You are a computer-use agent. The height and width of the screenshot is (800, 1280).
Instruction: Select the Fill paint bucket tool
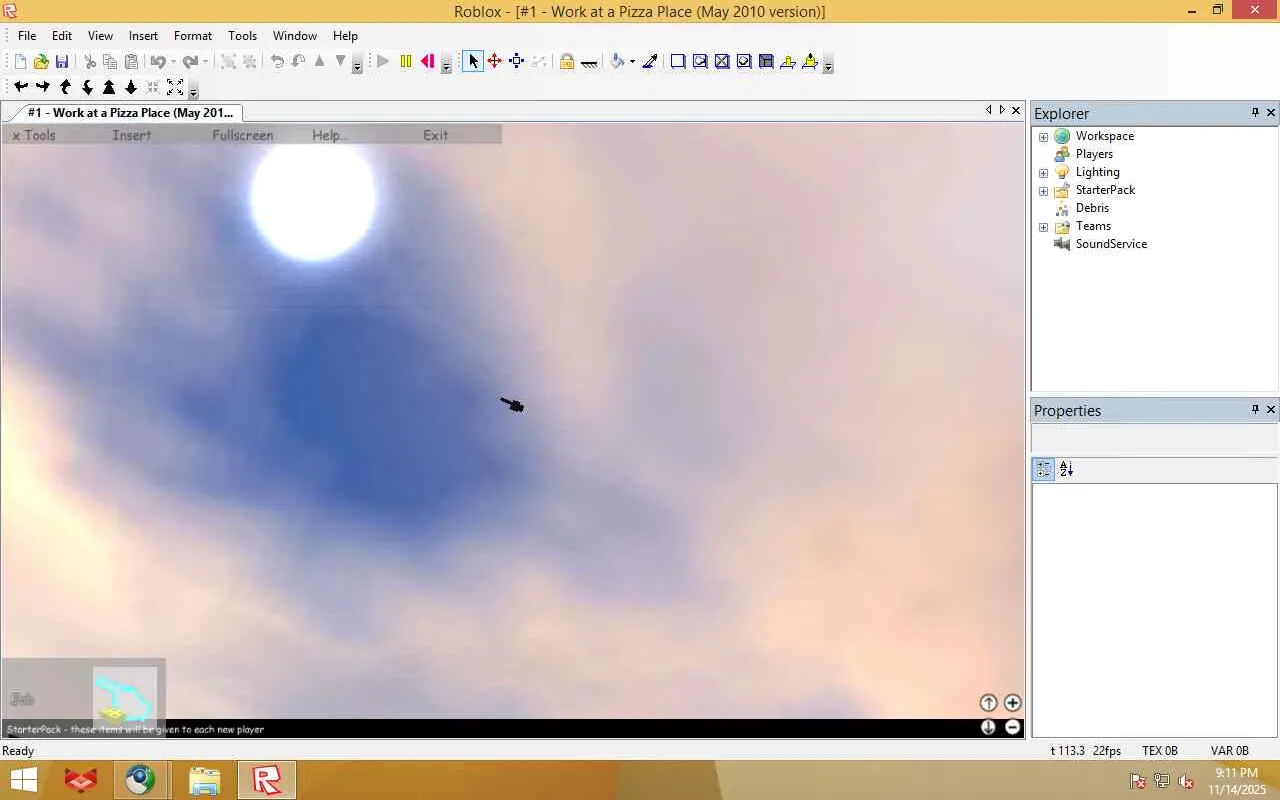click(x=617, y=62)
